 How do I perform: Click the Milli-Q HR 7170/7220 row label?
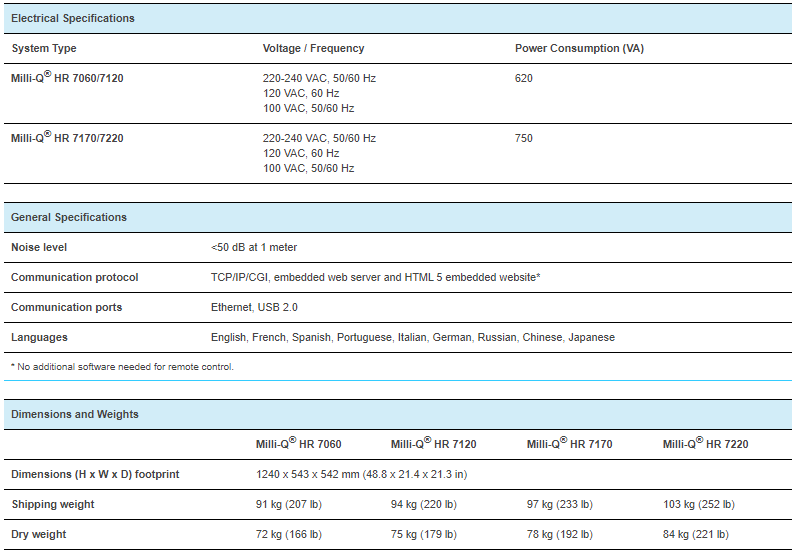(x=67, y=137)
